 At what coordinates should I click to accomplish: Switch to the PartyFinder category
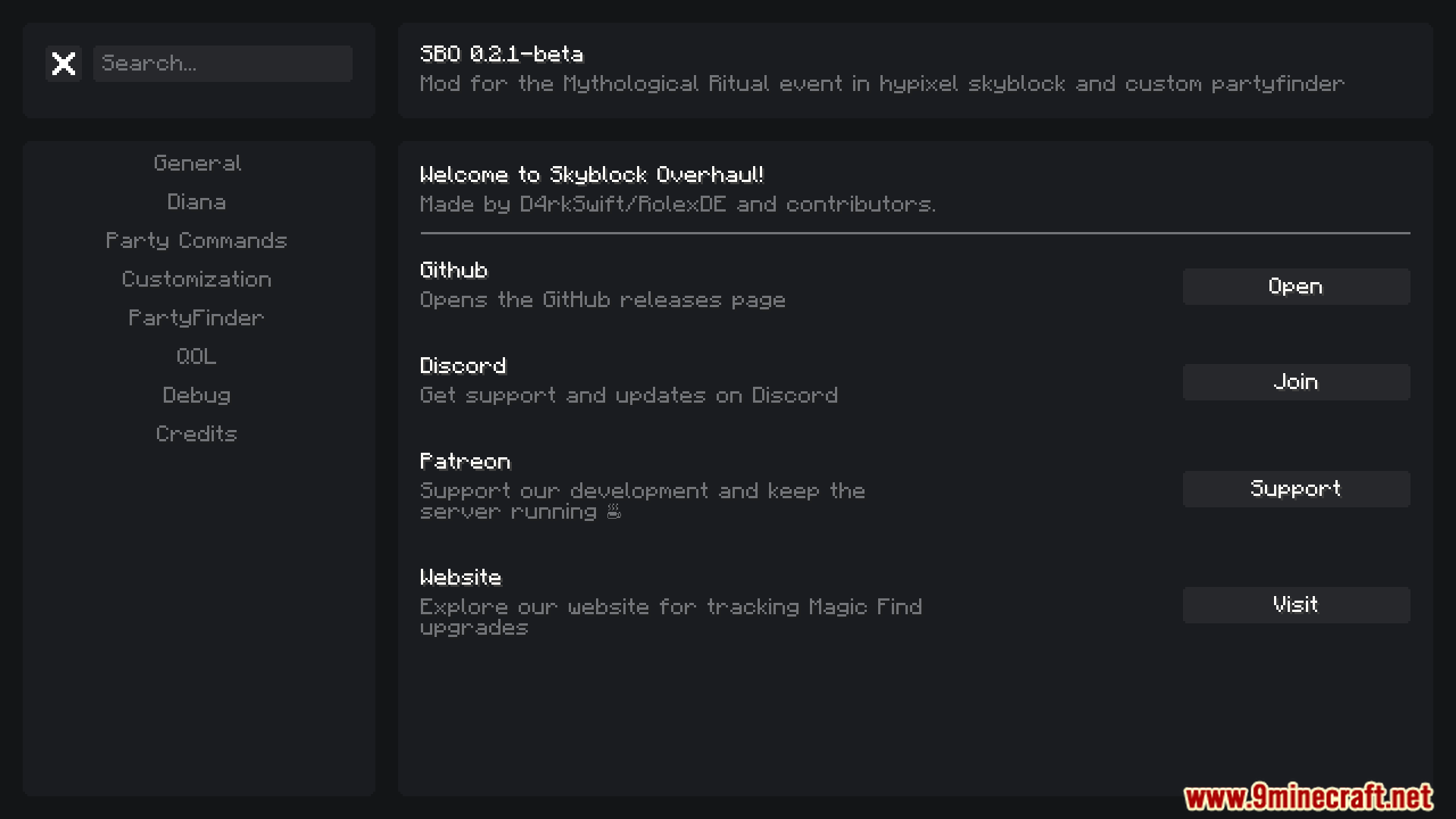[x=196, y=318]
